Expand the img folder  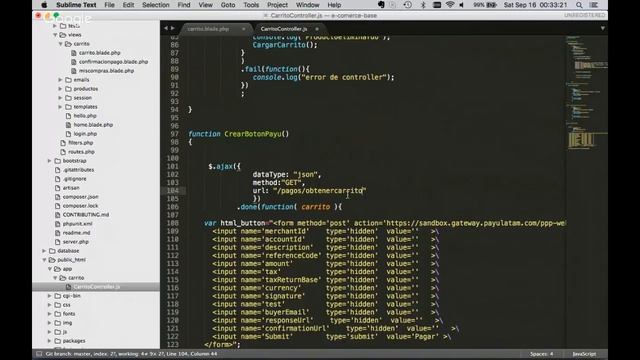coord(50,322)
